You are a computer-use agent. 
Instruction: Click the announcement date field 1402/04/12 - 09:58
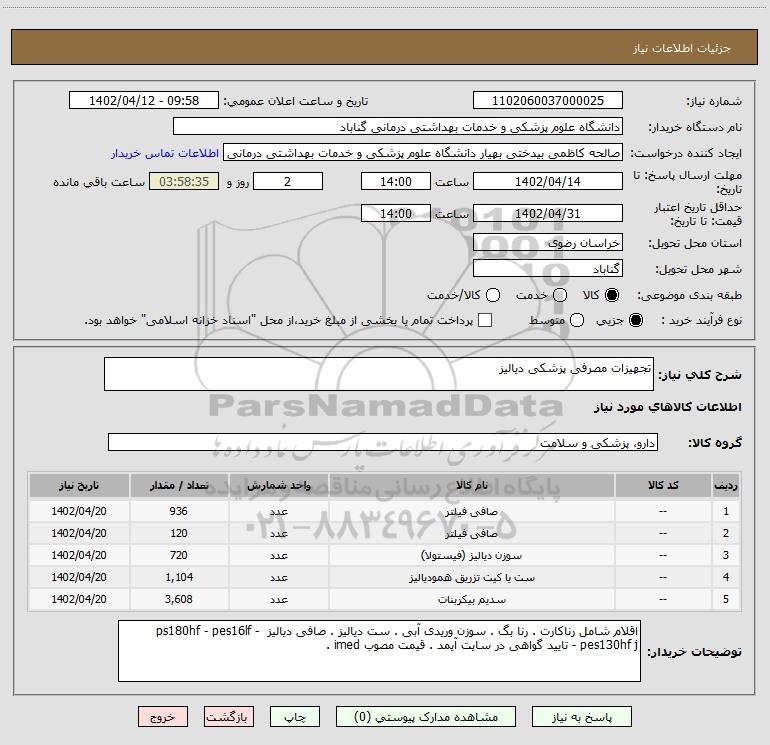click(144, 101)
